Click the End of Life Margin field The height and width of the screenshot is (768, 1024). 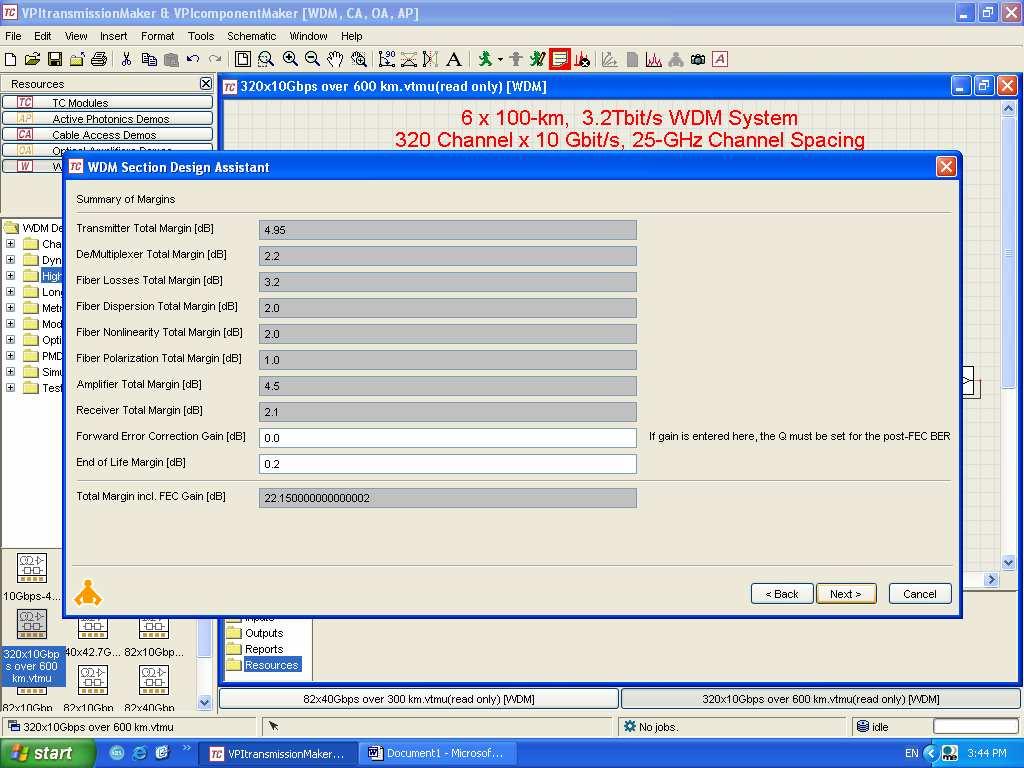click(447, 464)
